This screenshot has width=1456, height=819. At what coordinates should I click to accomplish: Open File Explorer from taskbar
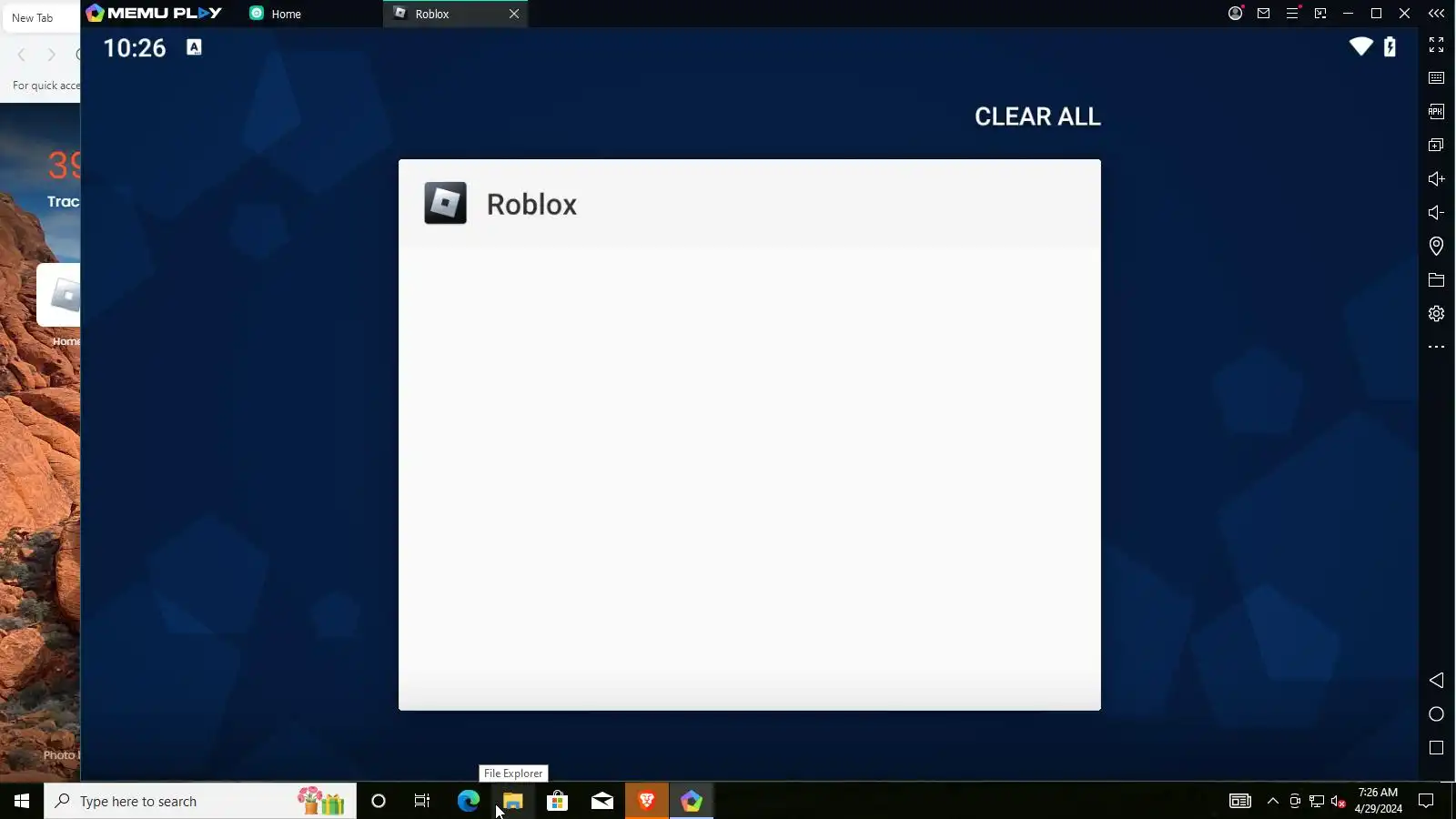coord(512,801)
